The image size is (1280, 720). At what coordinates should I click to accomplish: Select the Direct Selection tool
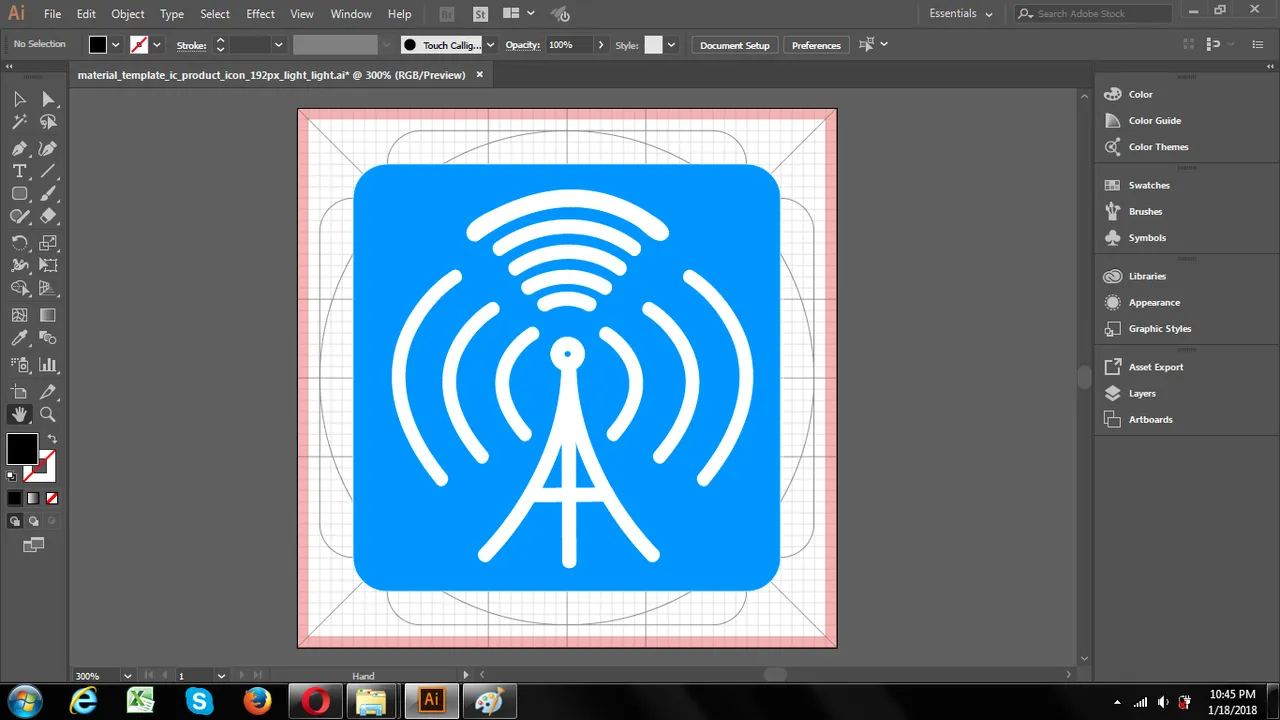48,98
